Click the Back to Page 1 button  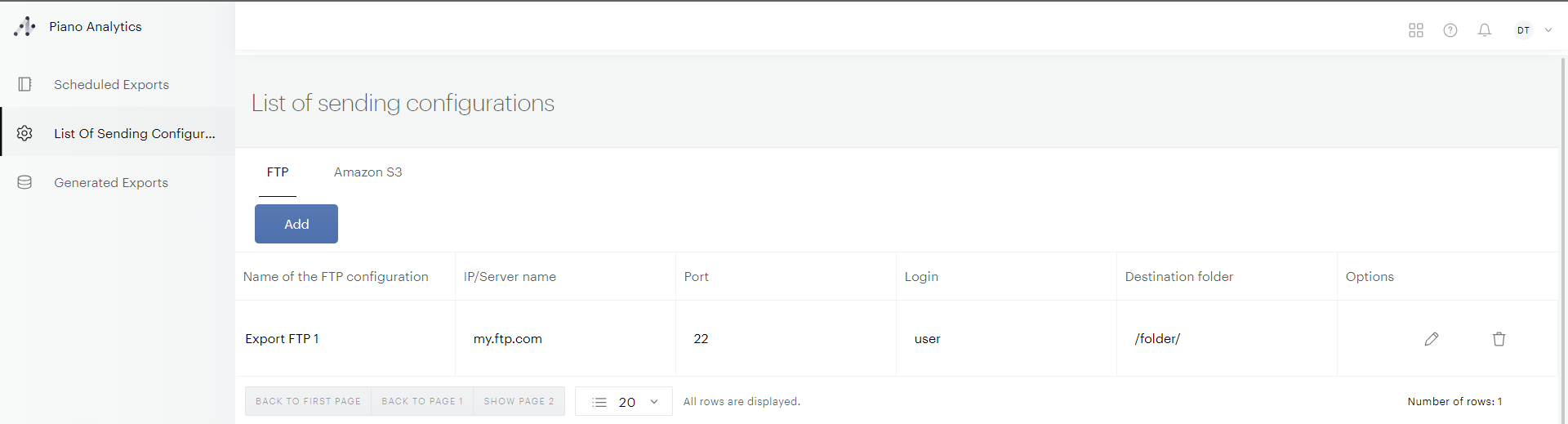point(422,401)
